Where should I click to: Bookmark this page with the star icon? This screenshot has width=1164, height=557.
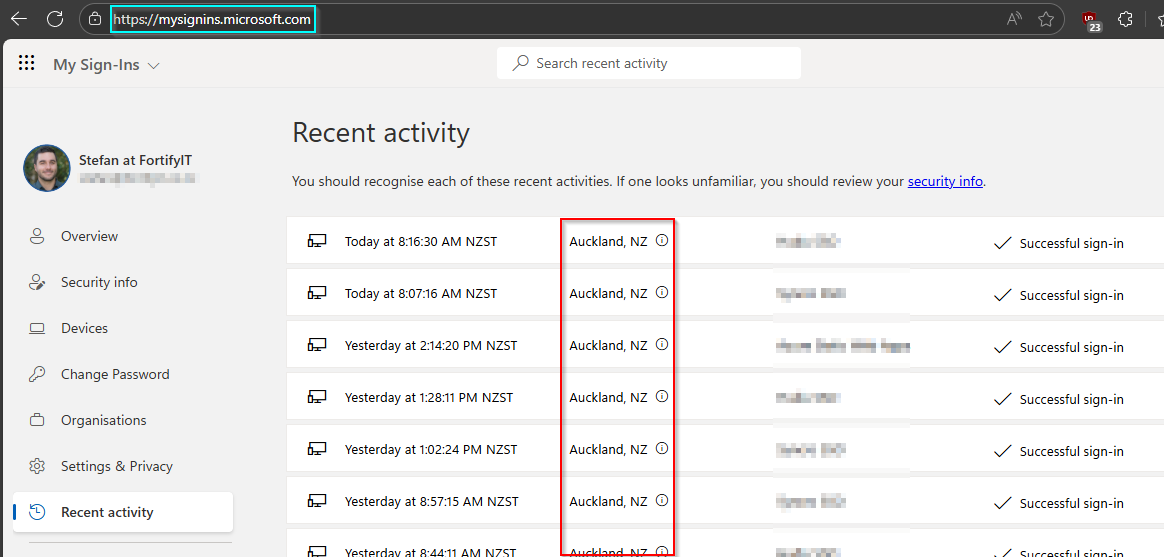click(1046, 19)
